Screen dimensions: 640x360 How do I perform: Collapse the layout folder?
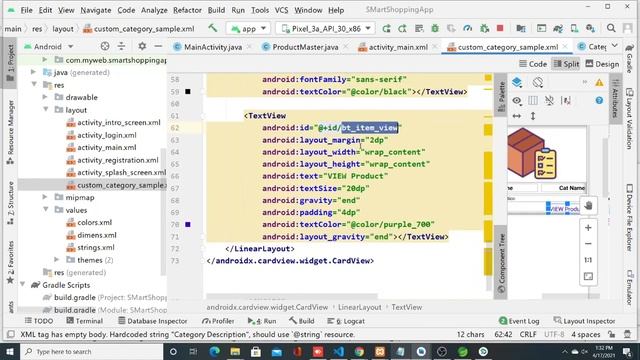(46, 109)
